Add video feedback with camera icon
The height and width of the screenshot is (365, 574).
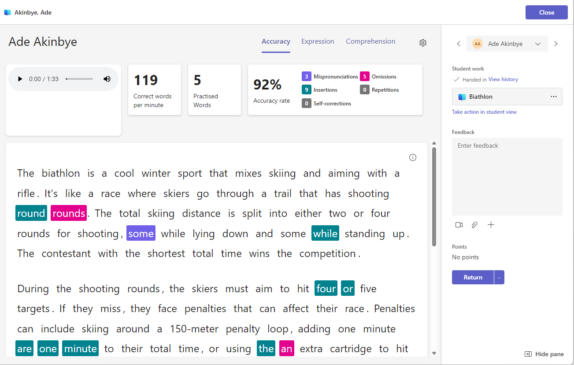pos(459,225)
